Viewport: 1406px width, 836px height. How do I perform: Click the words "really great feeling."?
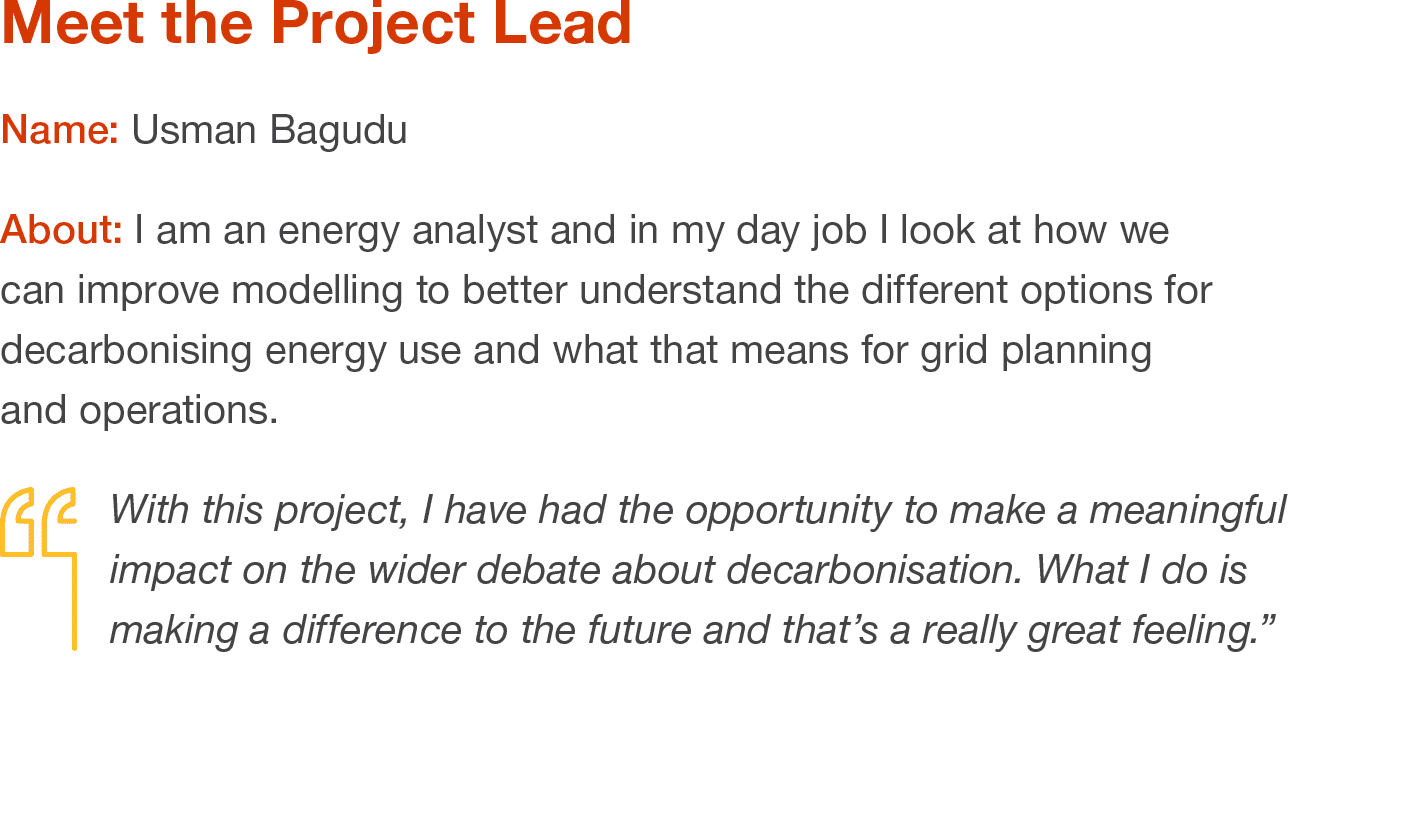tap(1097, 630)
